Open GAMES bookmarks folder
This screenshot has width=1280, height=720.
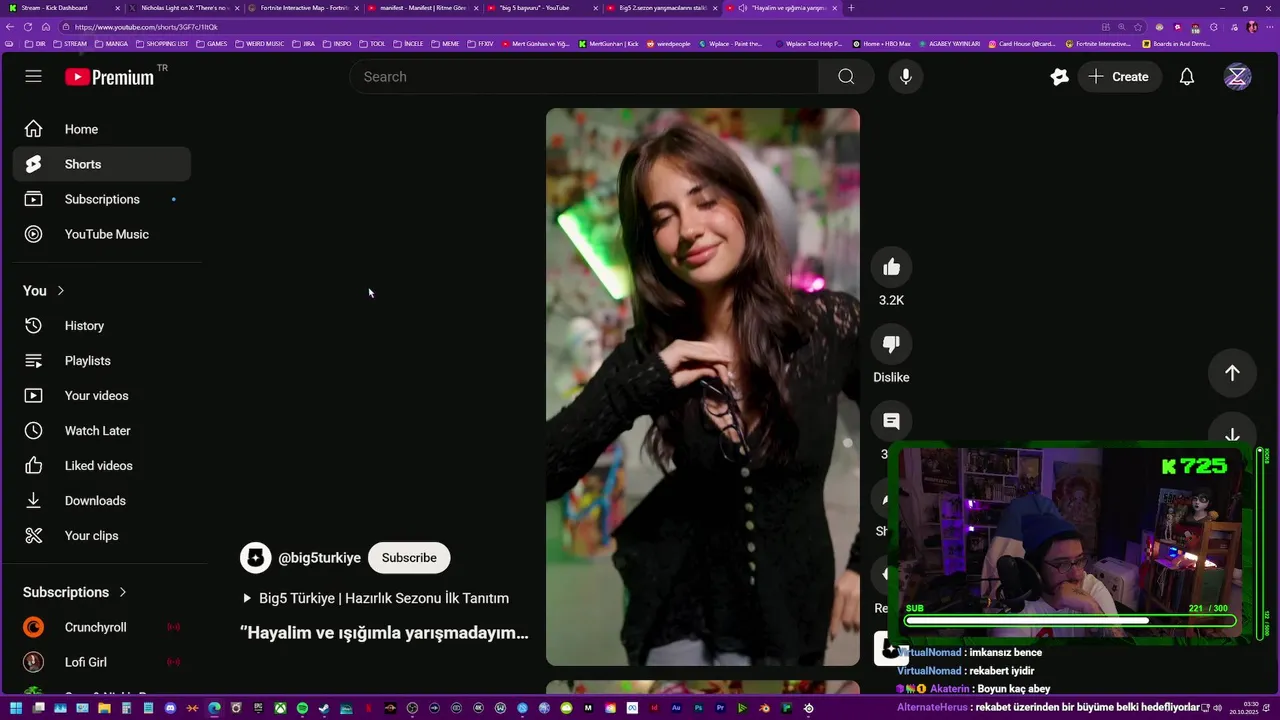click(x=211, y=44)
